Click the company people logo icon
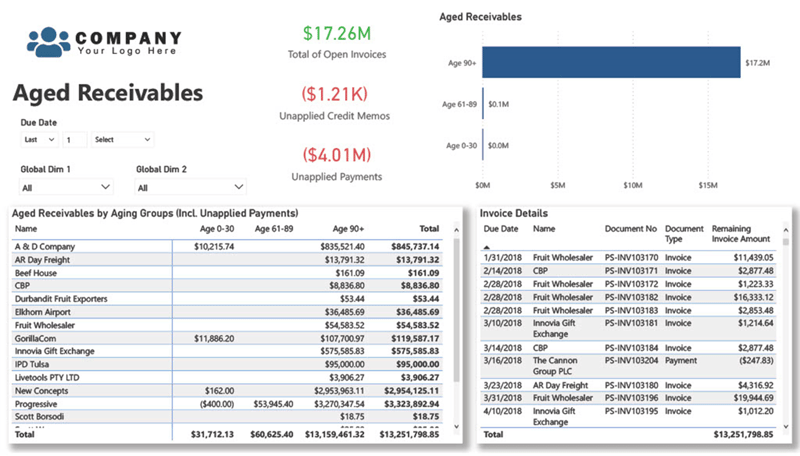This screenshot has height=456, width=800. click(x=48, y=41)
